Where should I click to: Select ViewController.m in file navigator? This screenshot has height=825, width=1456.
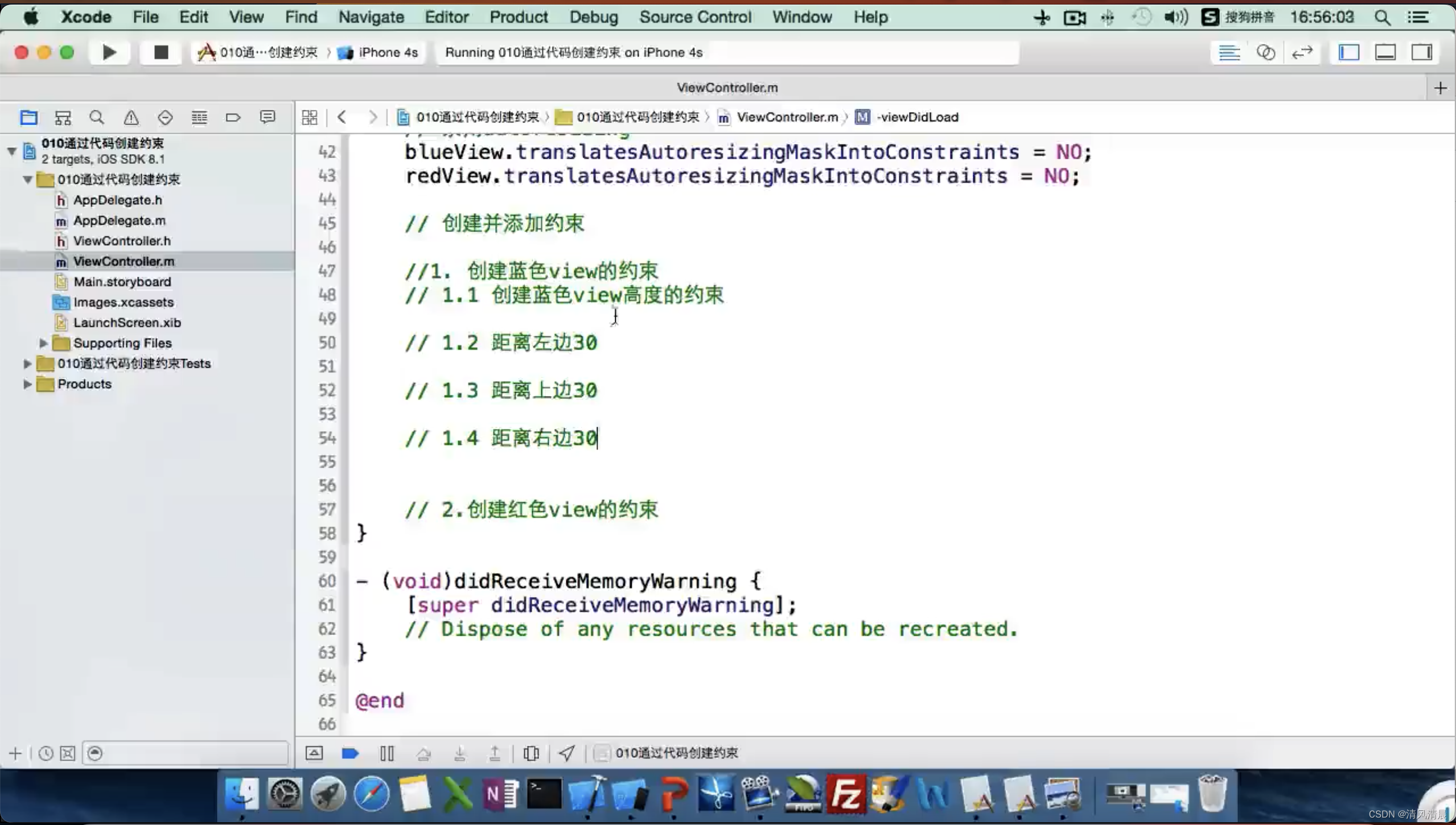[x=124, y=260]
